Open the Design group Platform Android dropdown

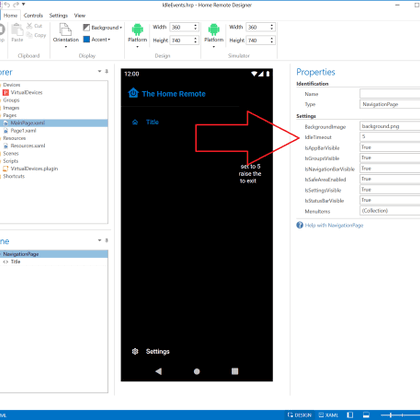tap(137, 36)
